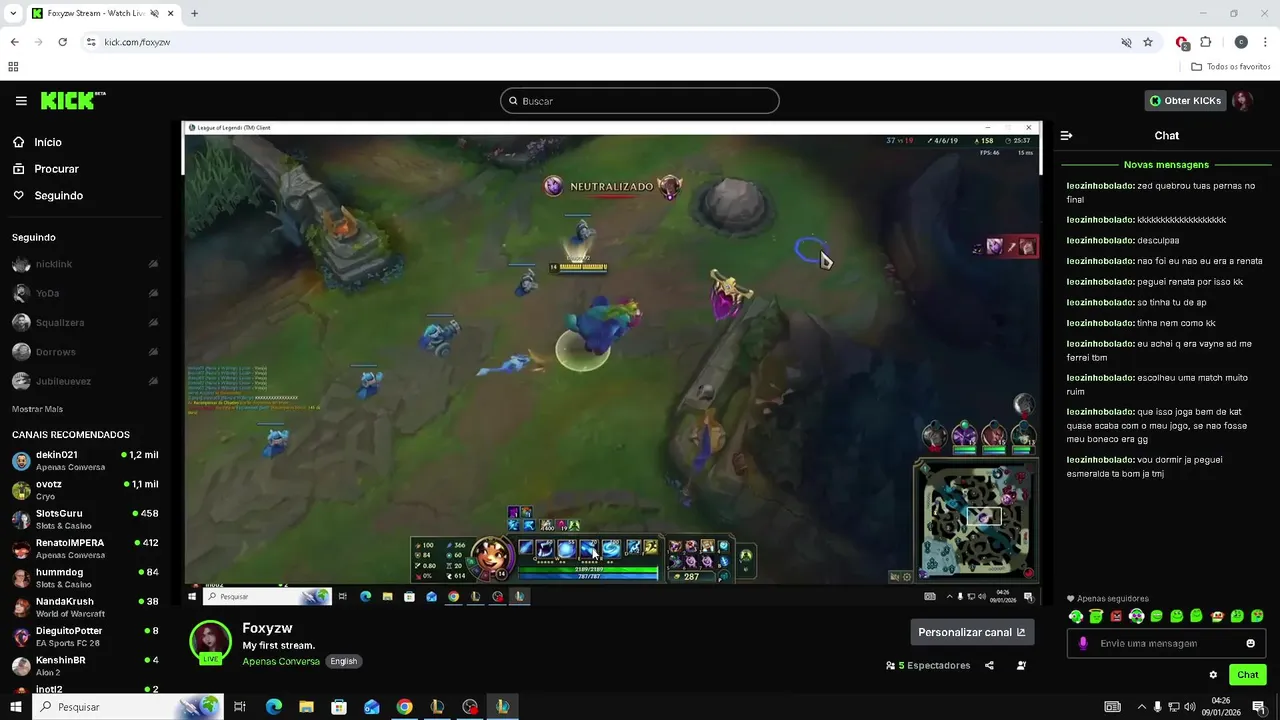Click the kick.com/foxyzw address bar
Image resolution: width=1280 pixels, height=720 pixels.
tap(600, 42)
